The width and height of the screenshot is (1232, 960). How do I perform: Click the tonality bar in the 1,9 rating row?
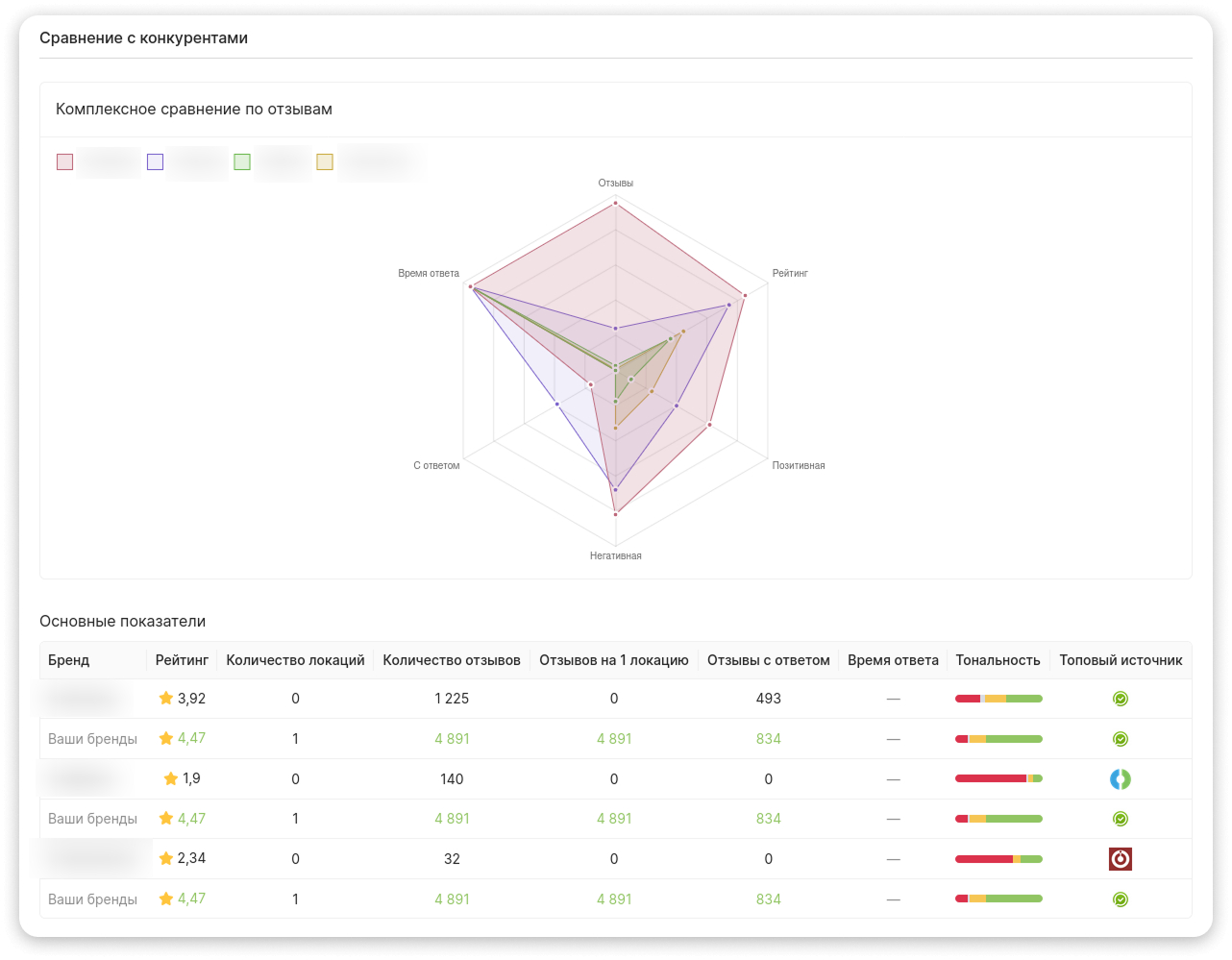pyautogui.click(x=998, y=778)
